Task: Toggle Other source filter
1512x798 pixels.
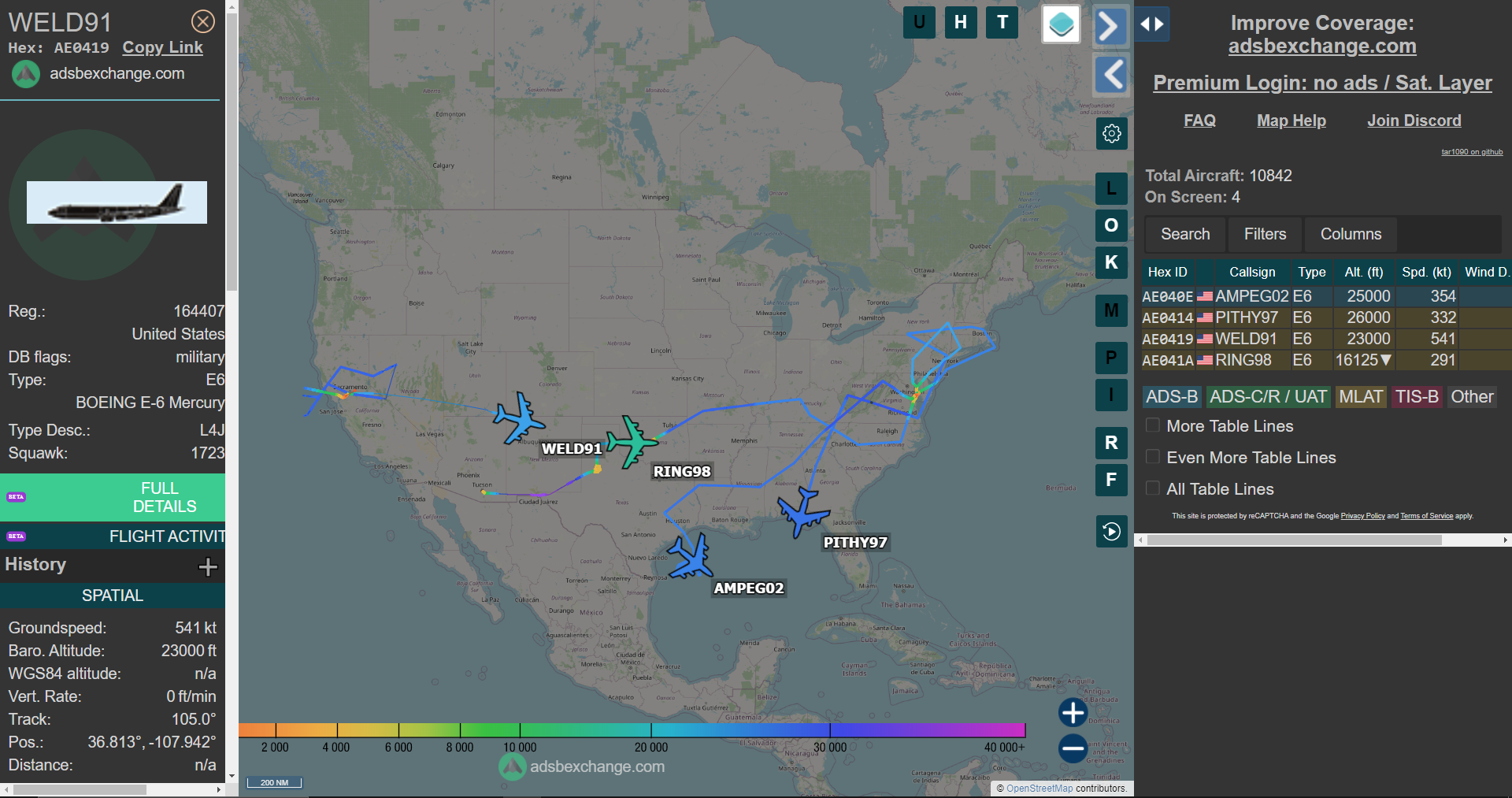Action: pyautogui.click(x=1472, y=397)
